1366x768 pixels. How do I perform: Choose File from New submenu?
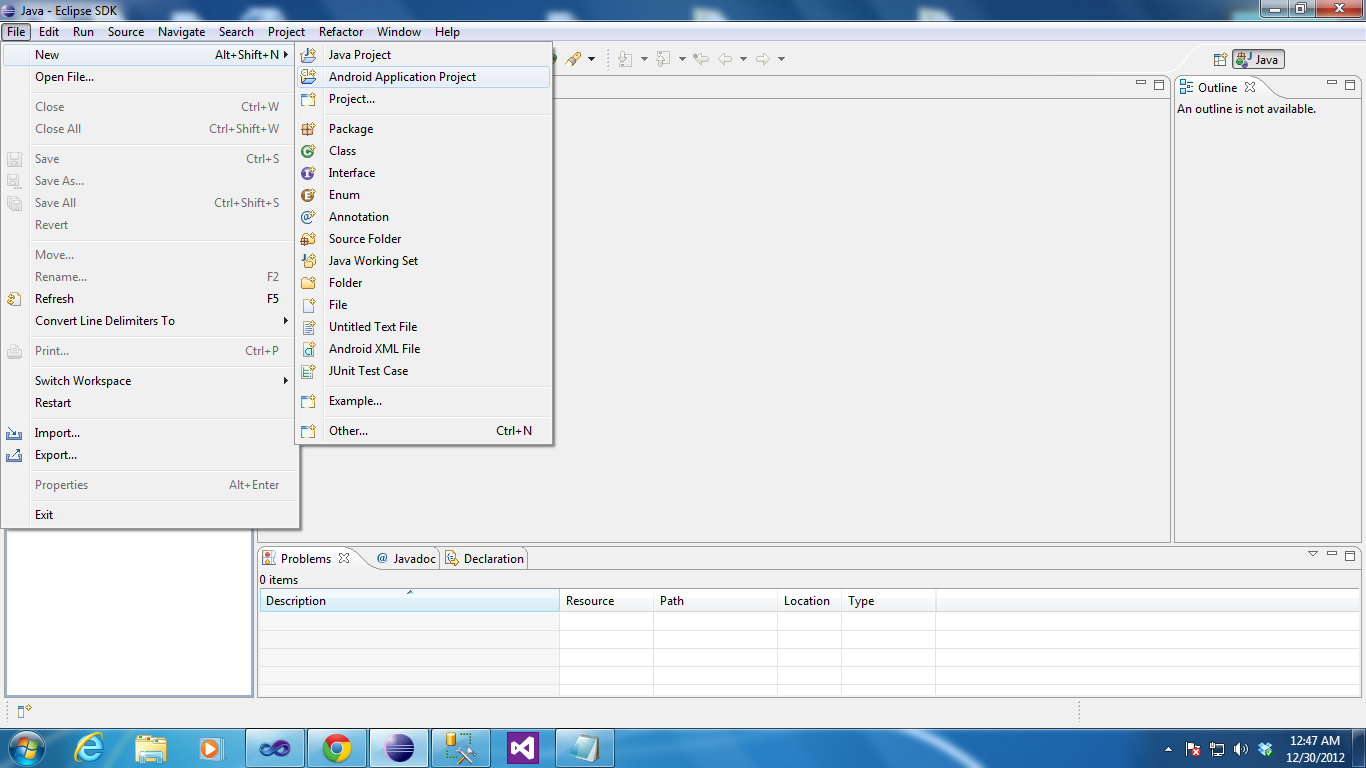coord(423,305)
